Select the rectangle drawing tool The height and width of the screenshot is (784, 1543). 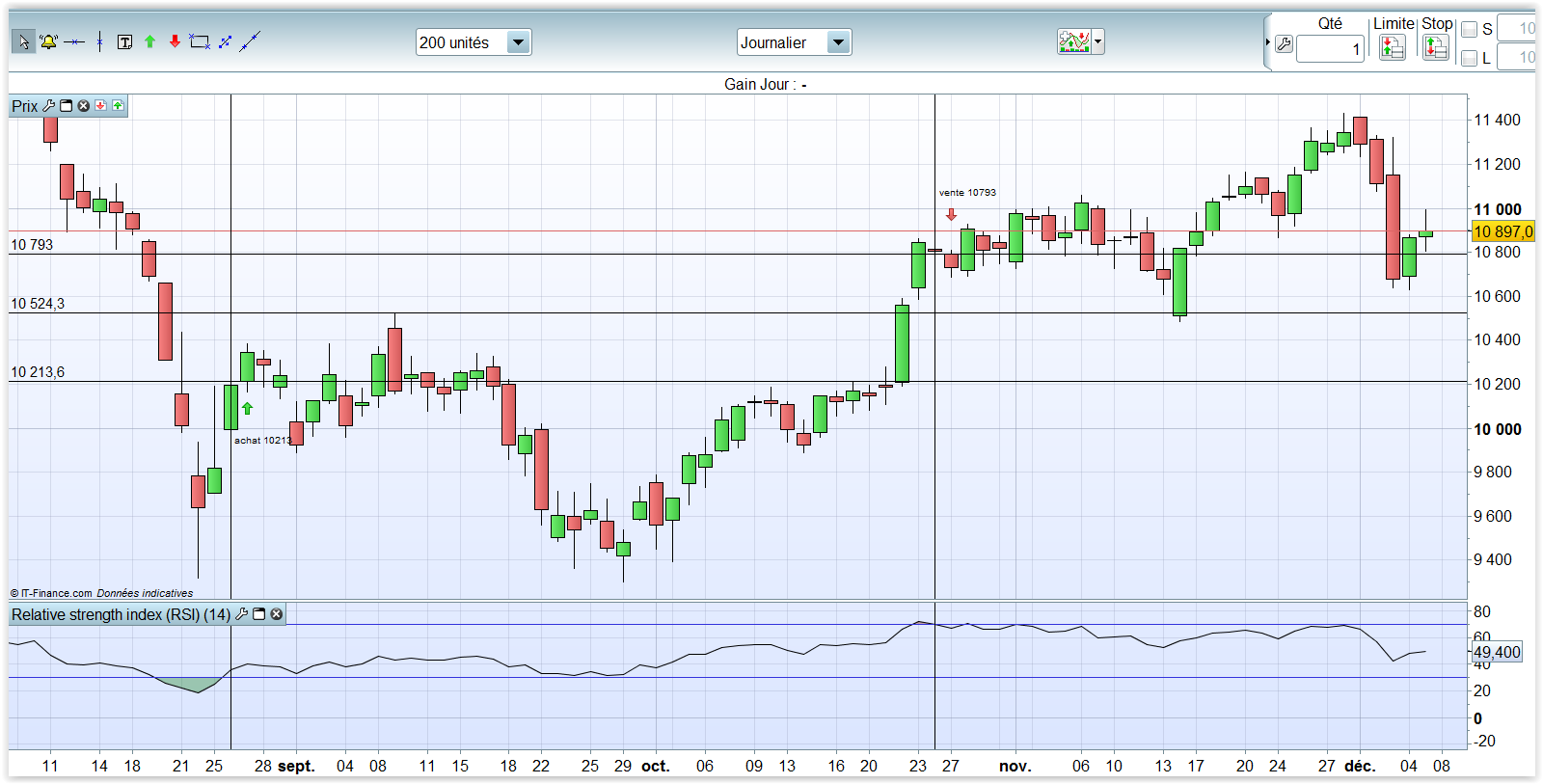[x=200, y=41]
